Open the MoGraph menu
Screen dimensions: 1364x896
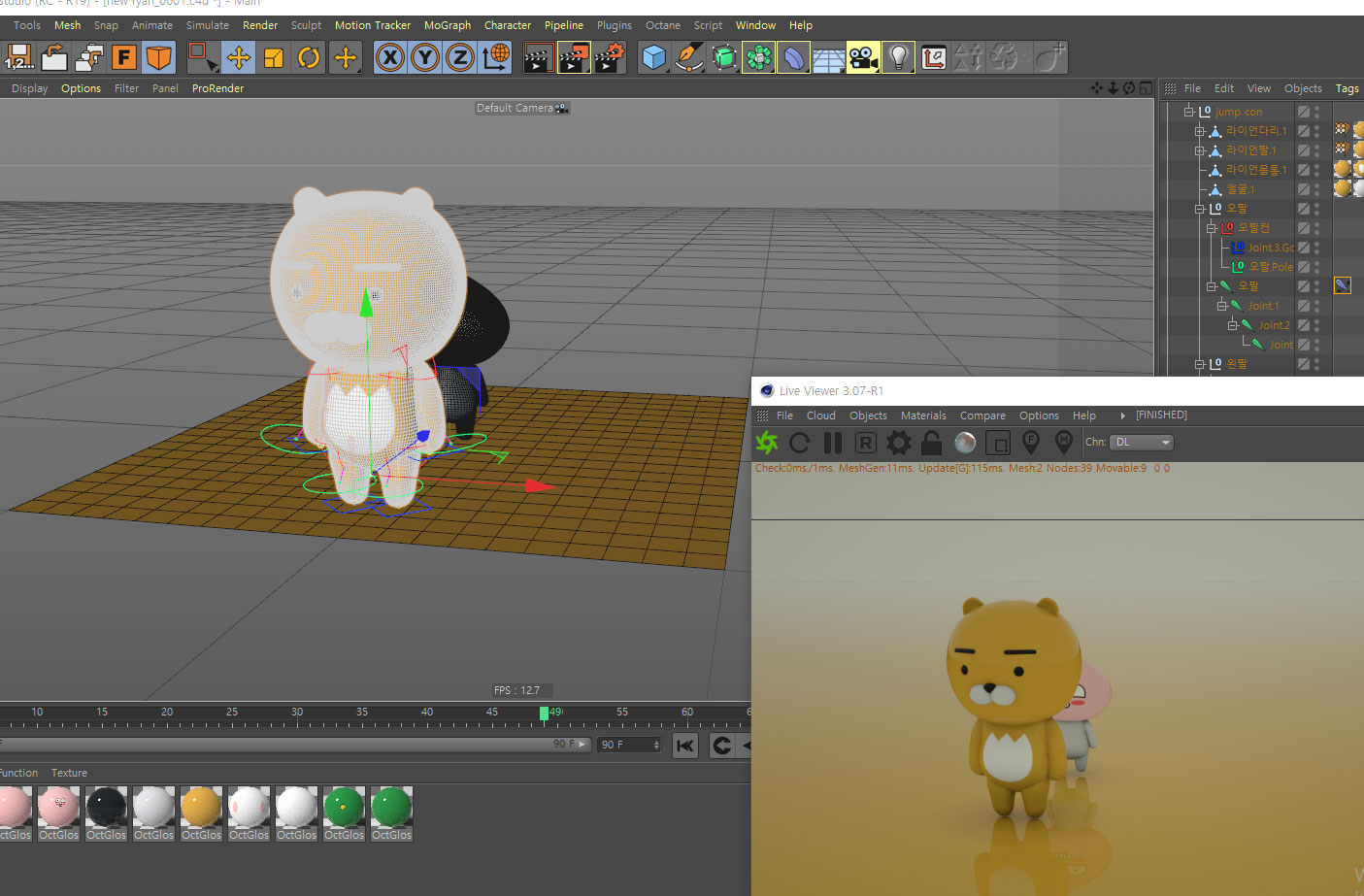(x=448, y=25)
